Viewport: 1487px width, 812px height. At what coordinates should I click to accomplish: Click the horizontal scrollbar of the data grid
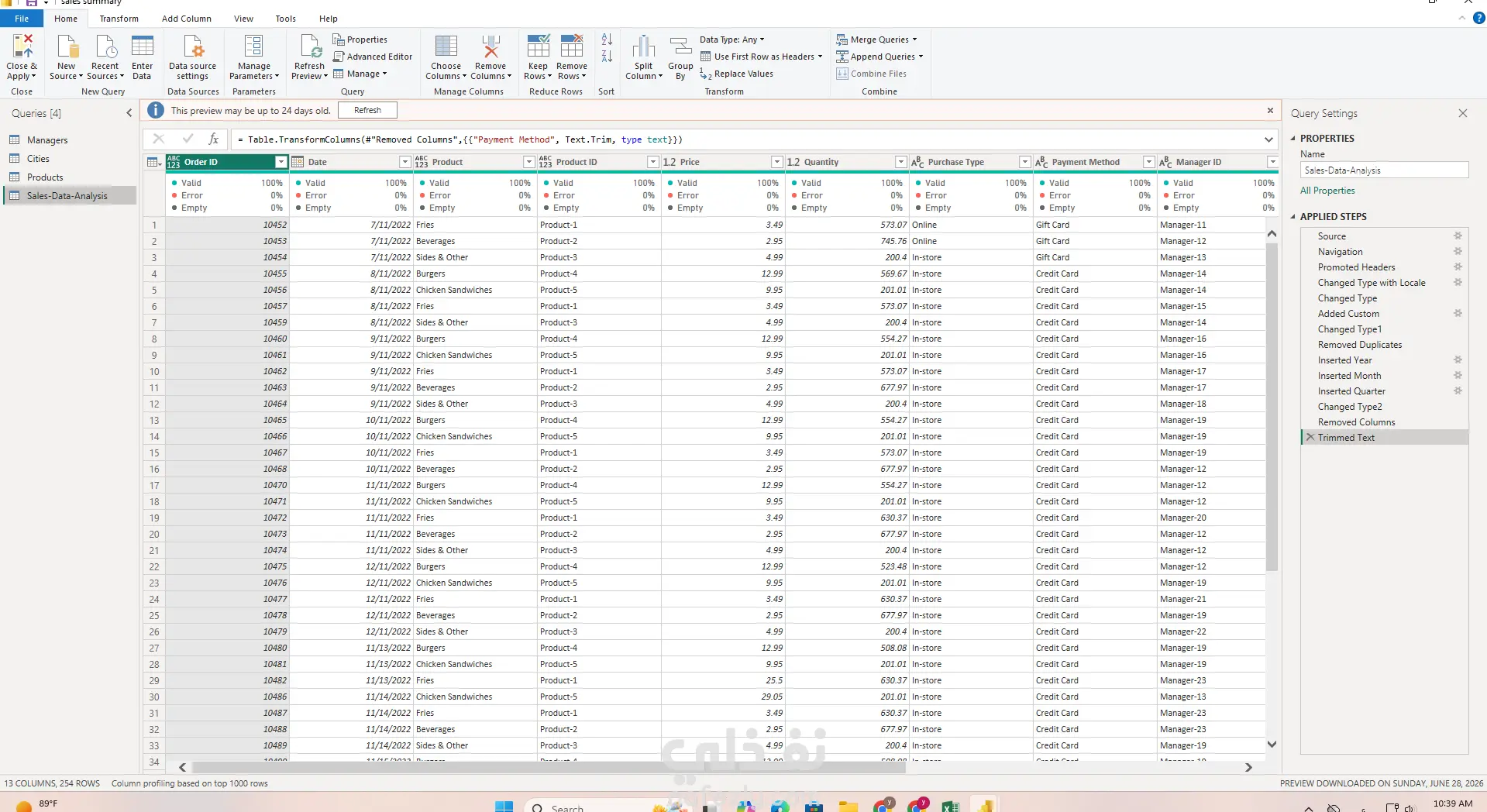coord(549,767)
